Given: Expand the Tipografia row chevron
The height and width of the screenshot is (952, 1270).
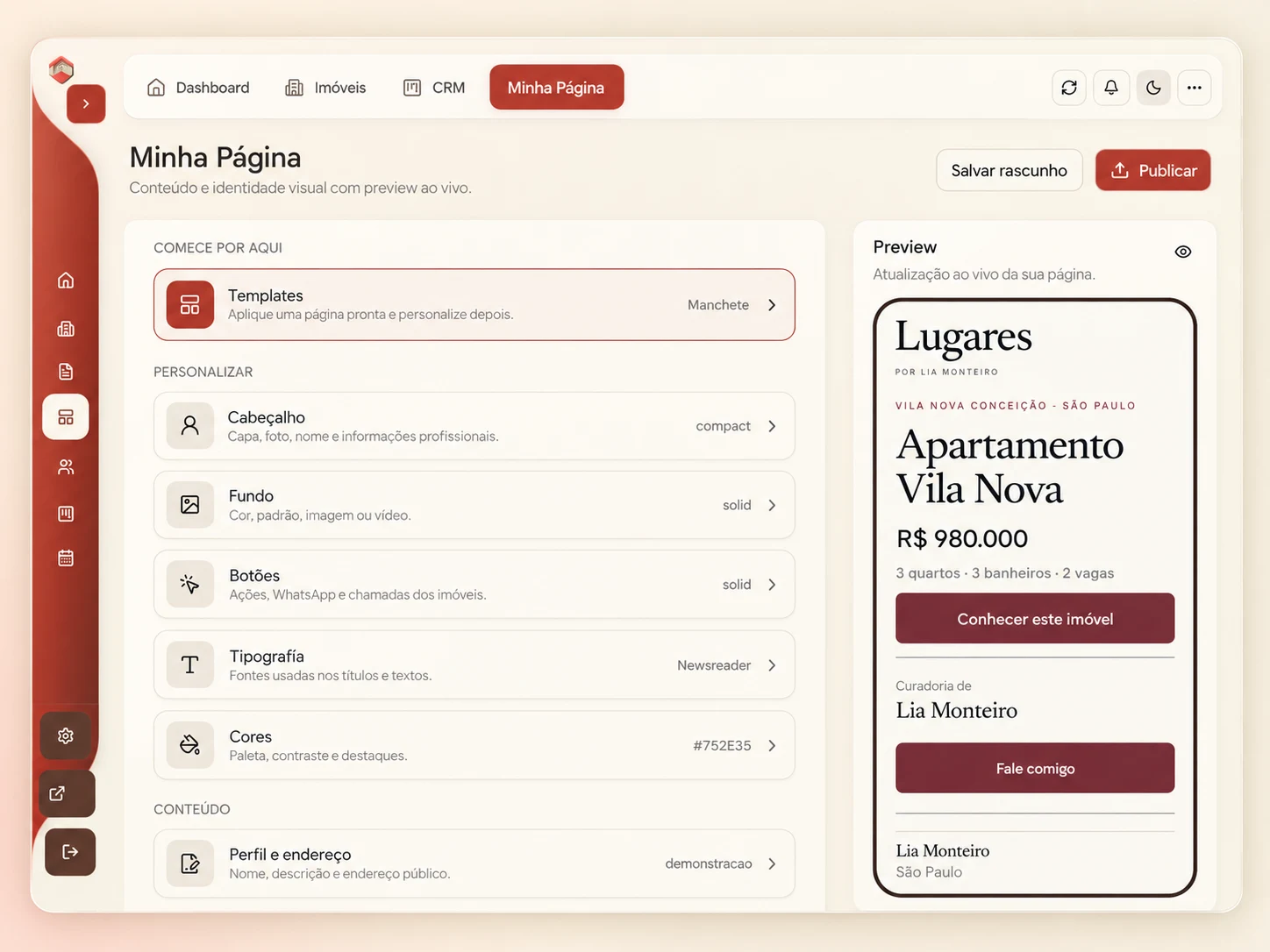Looking at the screenshot, I should [x=772, y=665].
